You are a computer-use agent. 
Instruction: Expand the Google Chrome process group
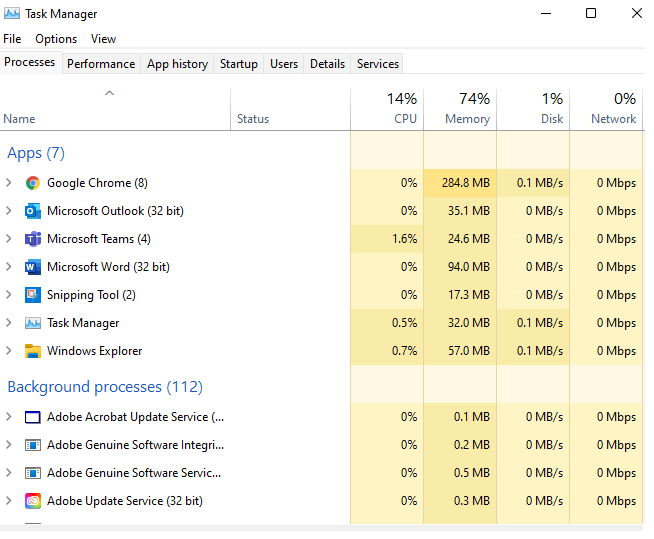tap(9, 183)
